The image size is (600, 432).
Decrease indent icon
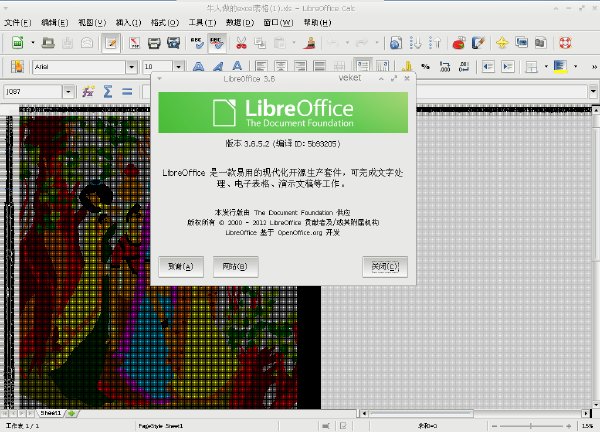pyautogui.click(x=488, y=67)
